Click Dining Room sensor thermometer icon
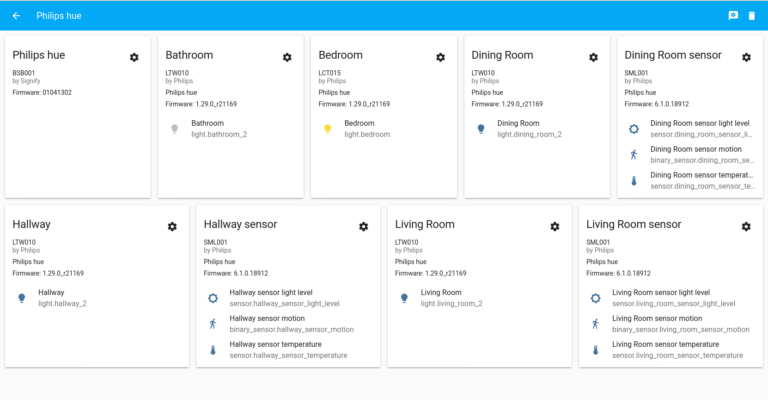This screenshot has height=400, width=768. point(634,181)
